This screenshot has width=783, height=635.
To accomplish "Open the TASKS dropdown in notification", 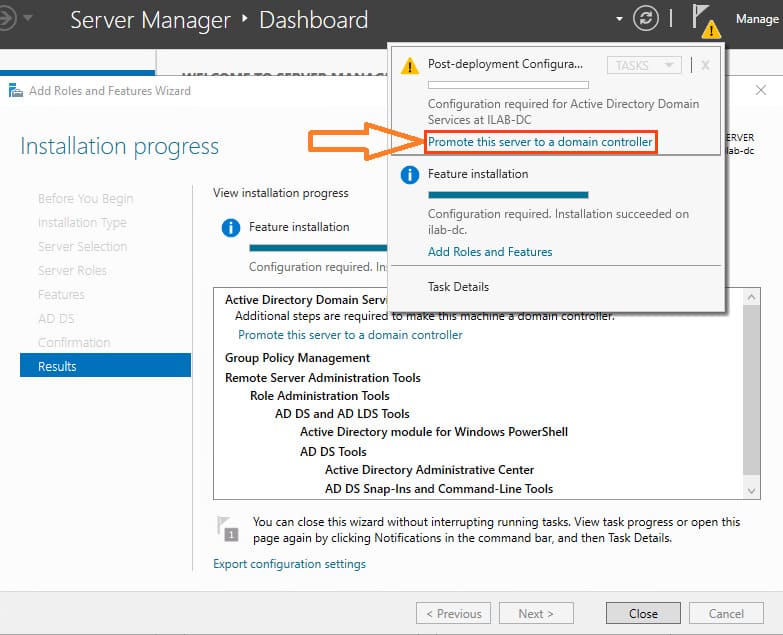I will [644, 65].
